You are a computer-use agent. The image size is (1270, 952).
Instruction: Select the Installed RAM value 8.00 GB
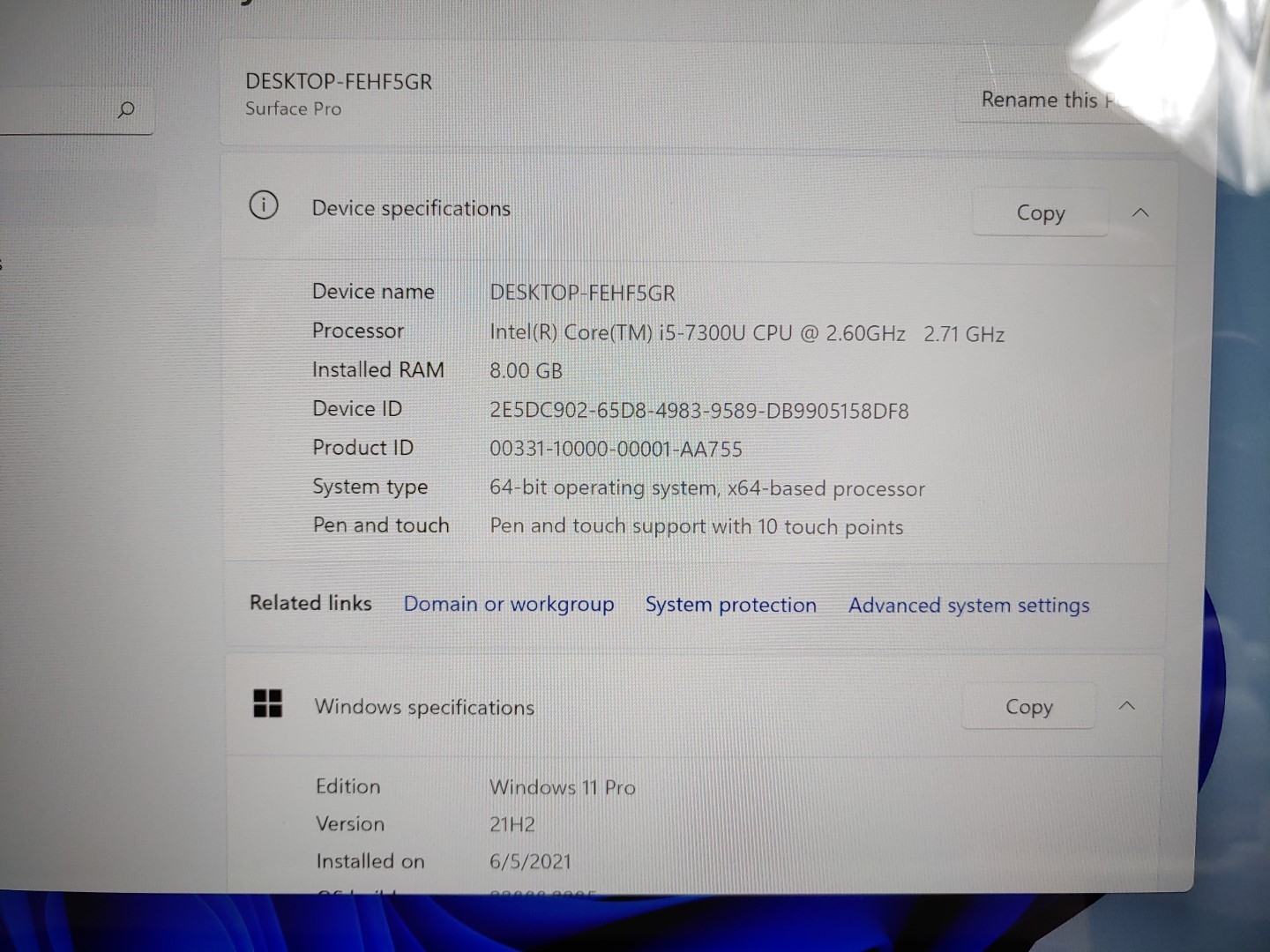(526, 371)
